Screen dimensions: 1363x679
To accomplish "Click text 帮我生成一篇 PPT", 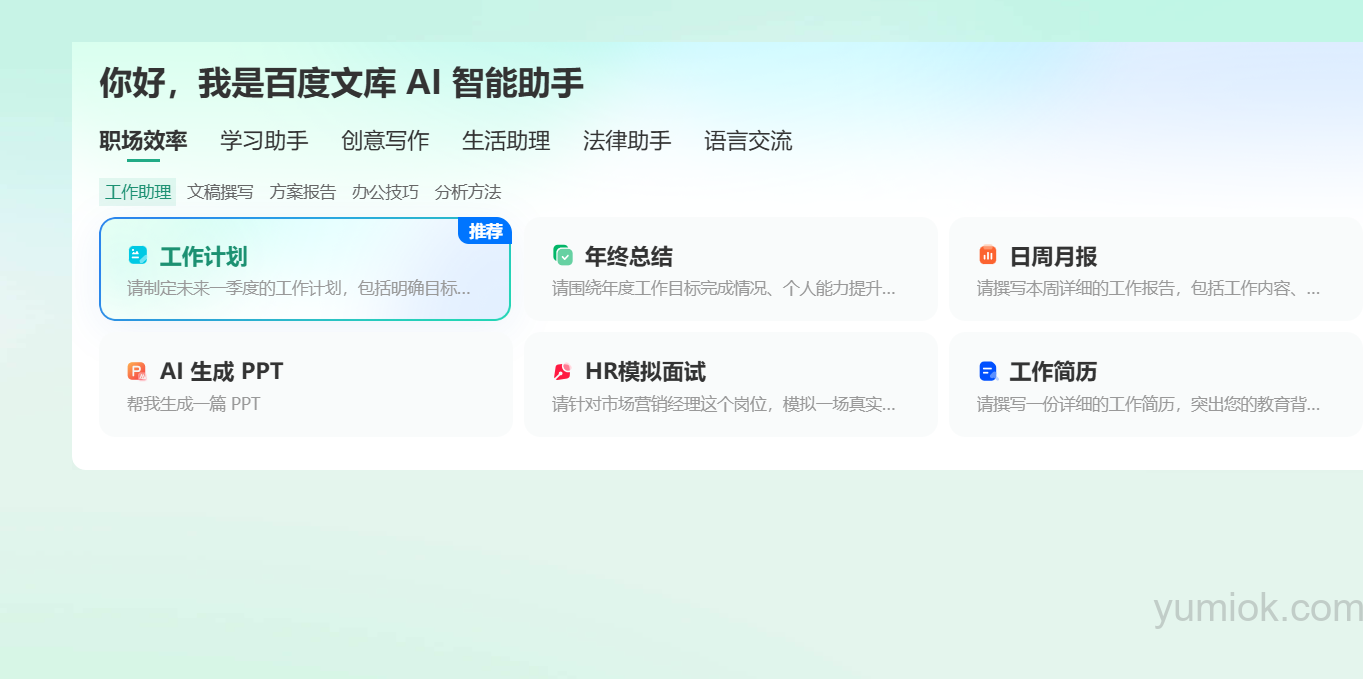I will [x=194, y=404].
